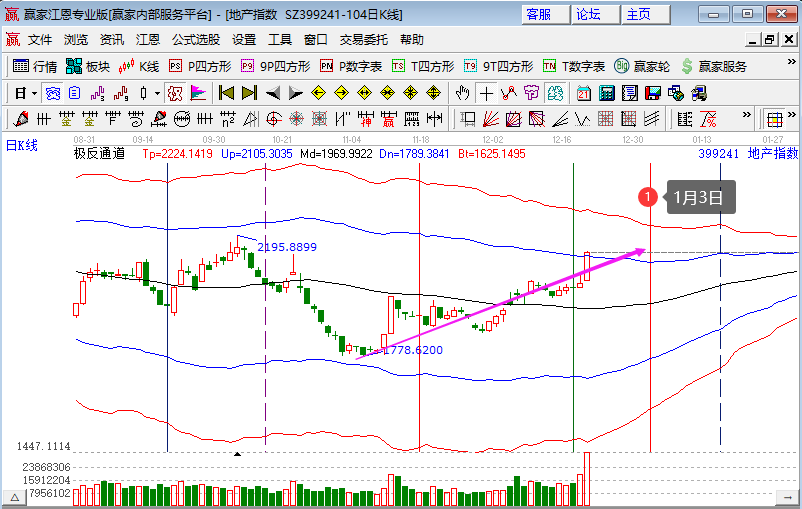Select the red fan lines tool
Screen dimensions: 802x509
(x=491, y=119)
